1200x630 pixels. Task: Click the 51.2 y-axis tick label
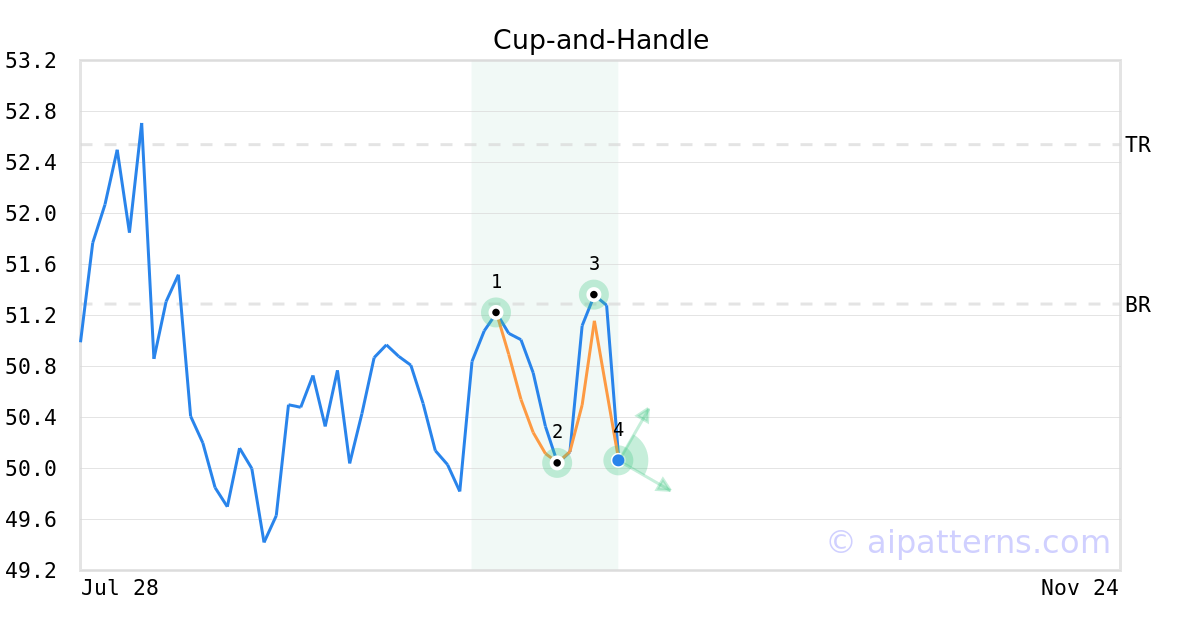(31, 316)
